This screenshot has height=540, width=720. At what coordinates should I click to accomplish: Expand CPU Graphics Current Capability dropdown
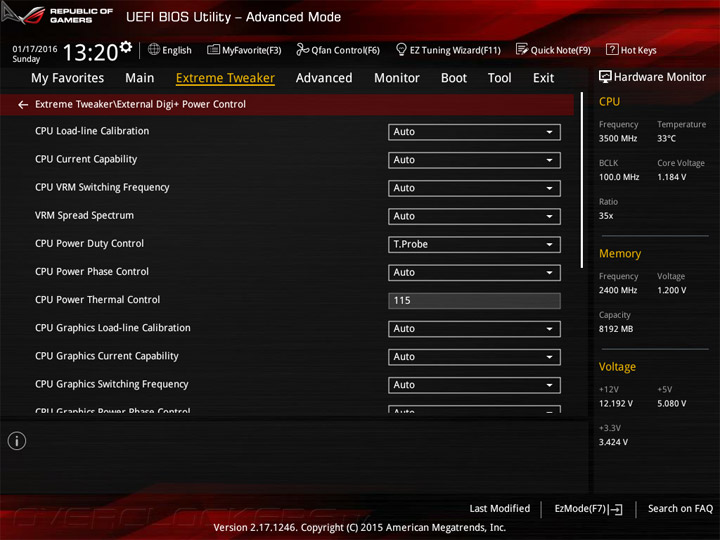pos(474,357)
